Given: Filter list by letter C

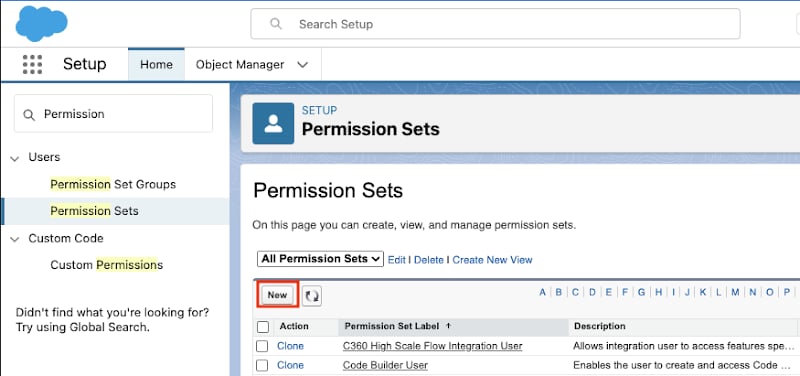Looking at the screenshot, I should 575,292.
